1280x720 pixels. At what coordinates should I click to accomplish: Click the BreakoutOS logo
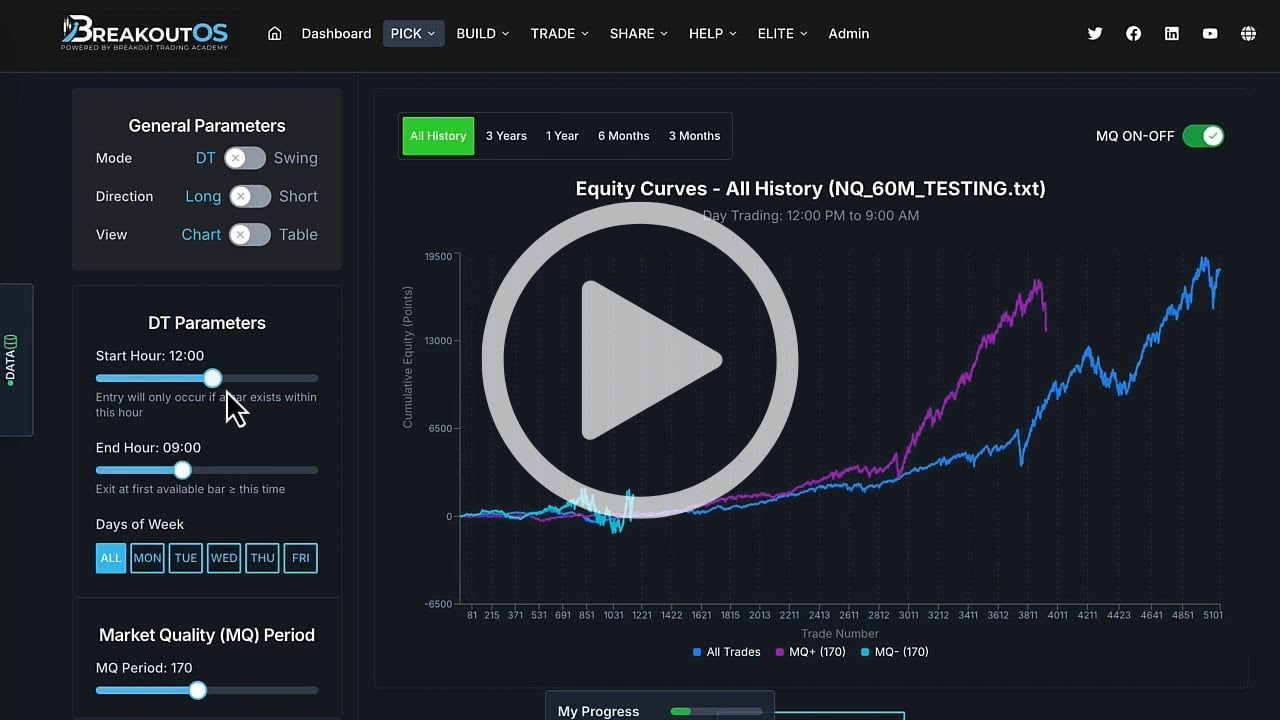[145, 33]
